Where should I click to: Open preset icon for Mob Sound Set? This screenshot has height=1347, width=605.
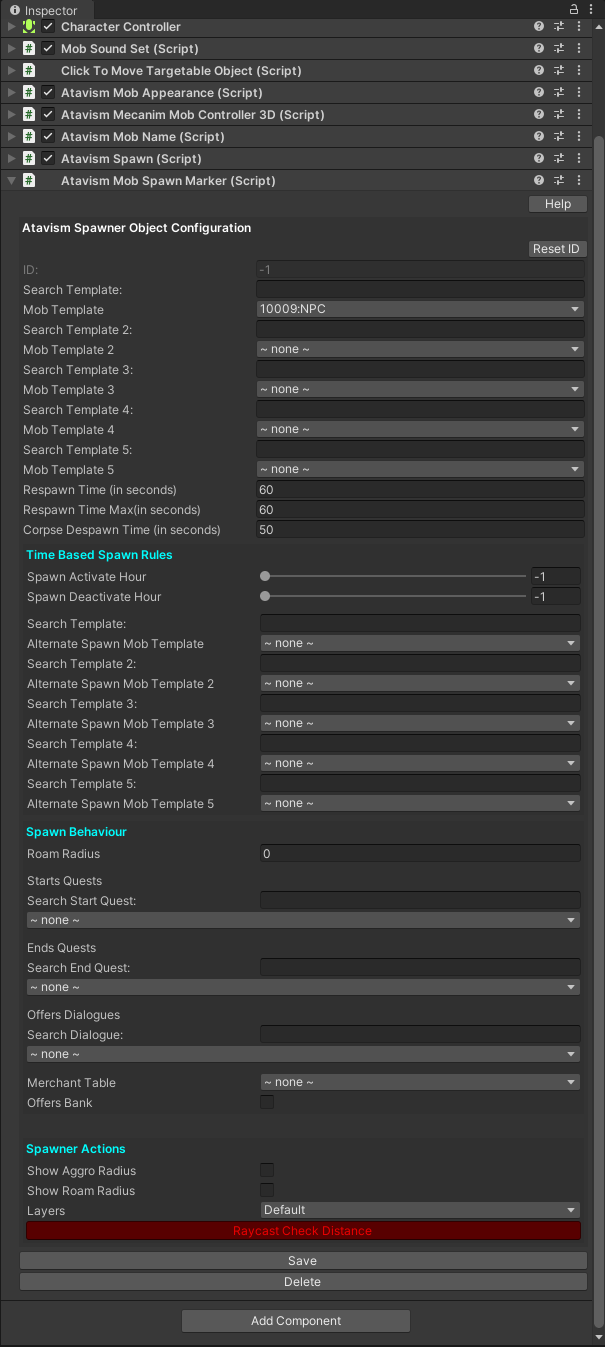point(560,49)
